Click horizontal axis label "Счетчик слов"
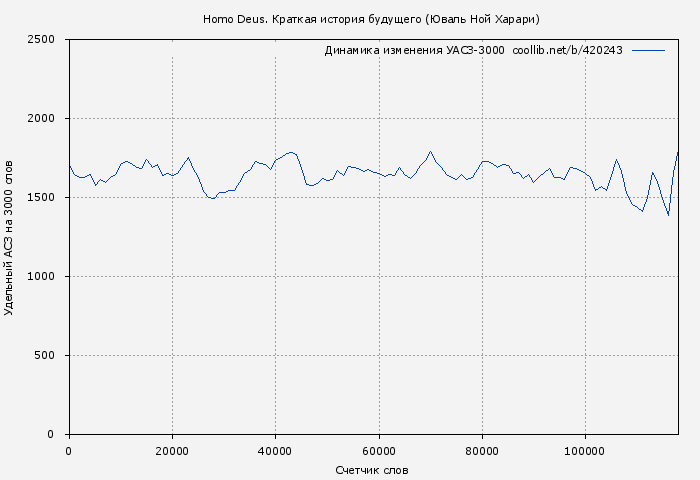This screenshot has width=700, height=480. pyautogui.click(x=372, y=470)
